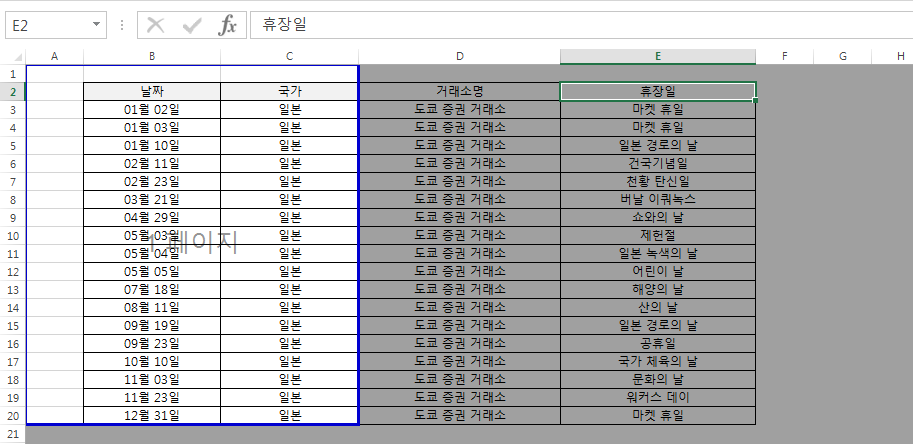This screenshot has height=444, width=913.
Task: Select the cell 05월 05일
Action: [152, 272]
